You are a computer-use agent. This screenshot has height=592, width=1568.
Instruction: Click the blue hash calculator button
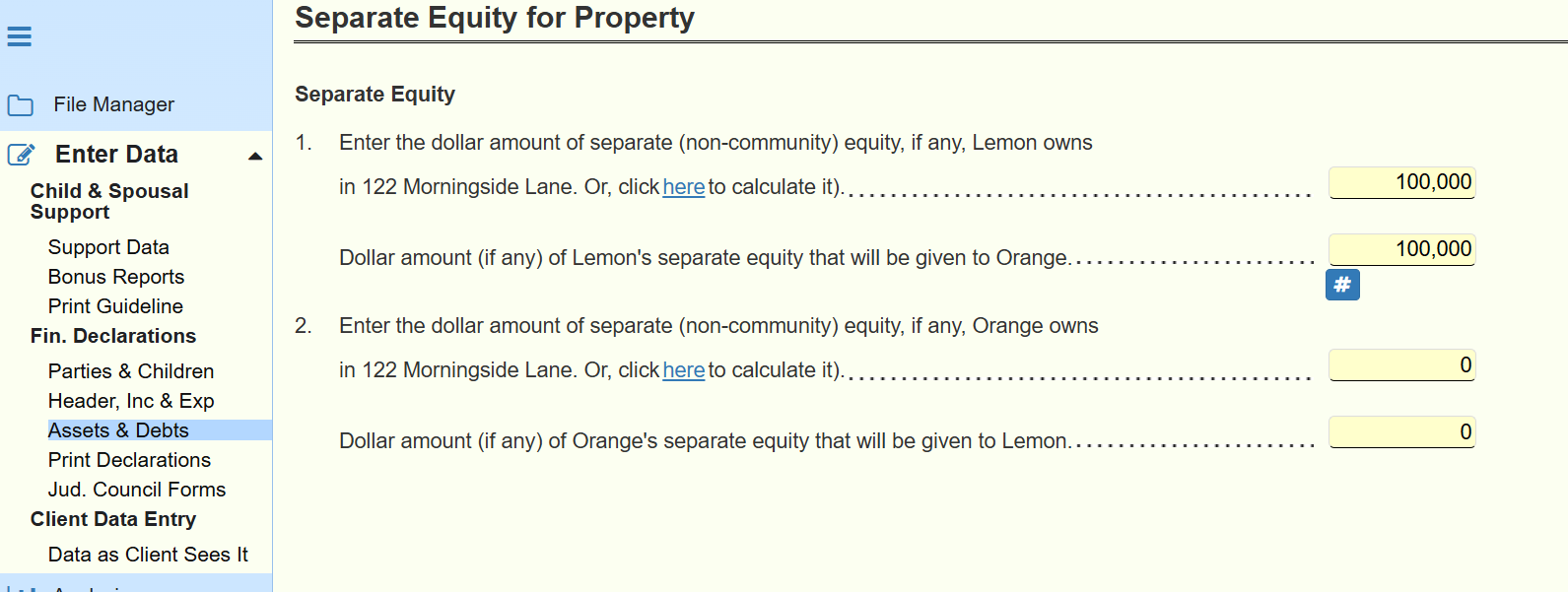1342,285
